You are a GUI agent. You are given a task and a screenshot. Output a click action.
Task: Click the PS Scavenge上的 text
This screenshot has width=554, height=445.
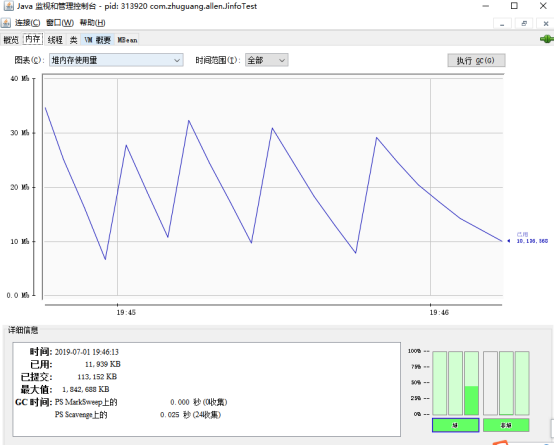point(81,415)
